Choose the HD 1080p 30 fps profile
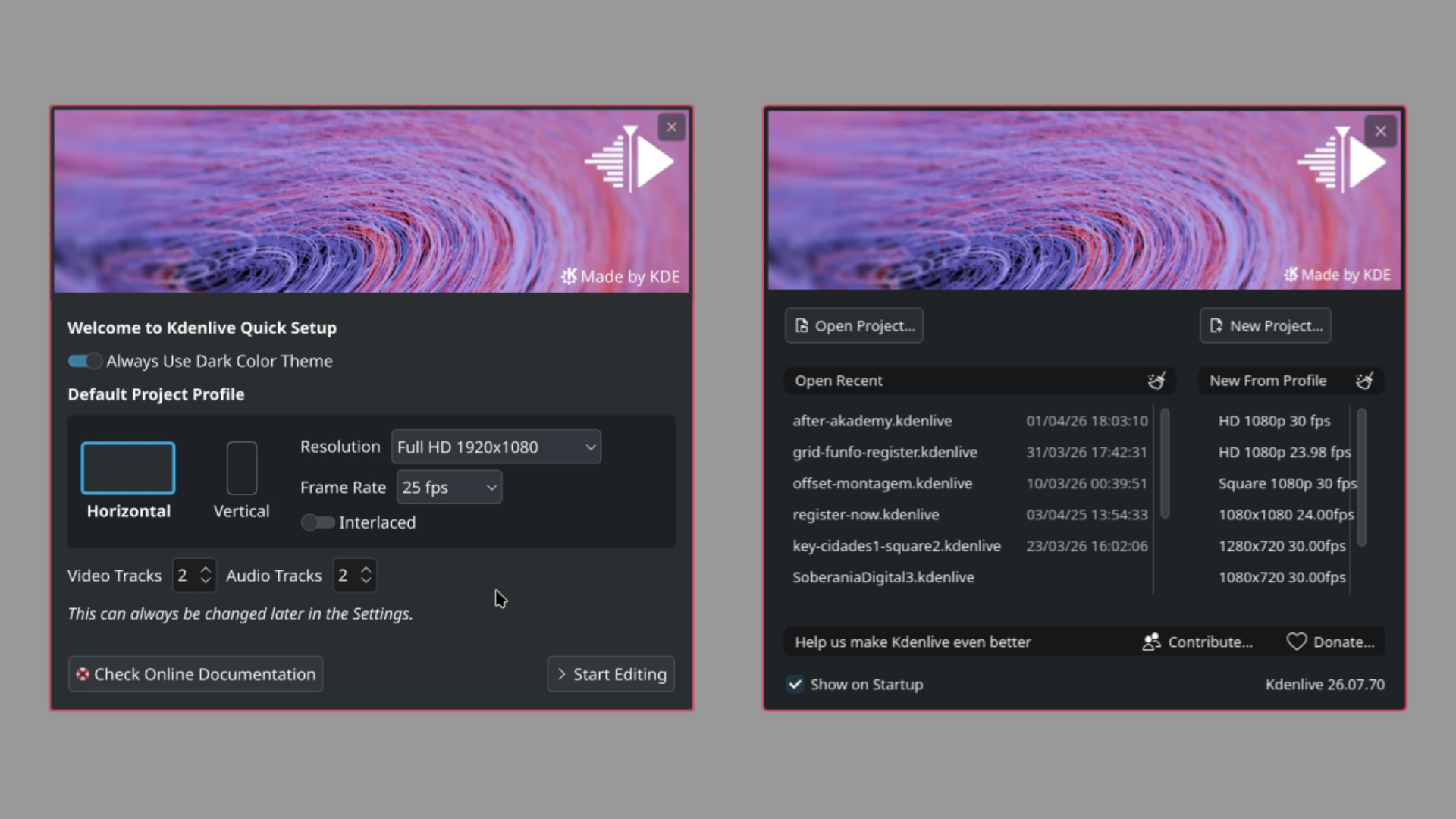The height and width of the screenshot is (819, 1456). click(1274, 421)
